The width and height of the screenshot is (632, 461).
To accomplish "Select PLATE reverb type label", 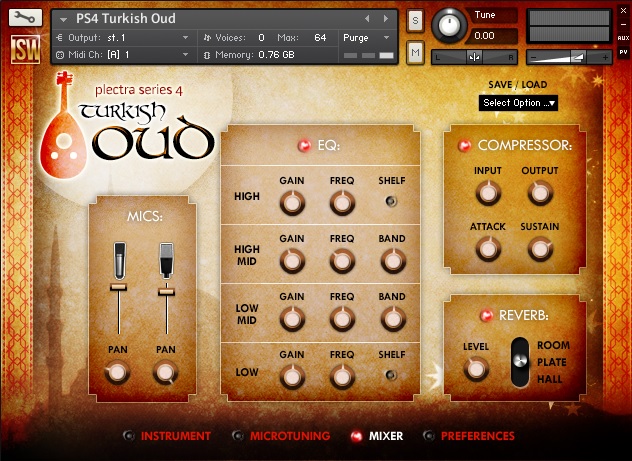I will click(x=552, y=362).
